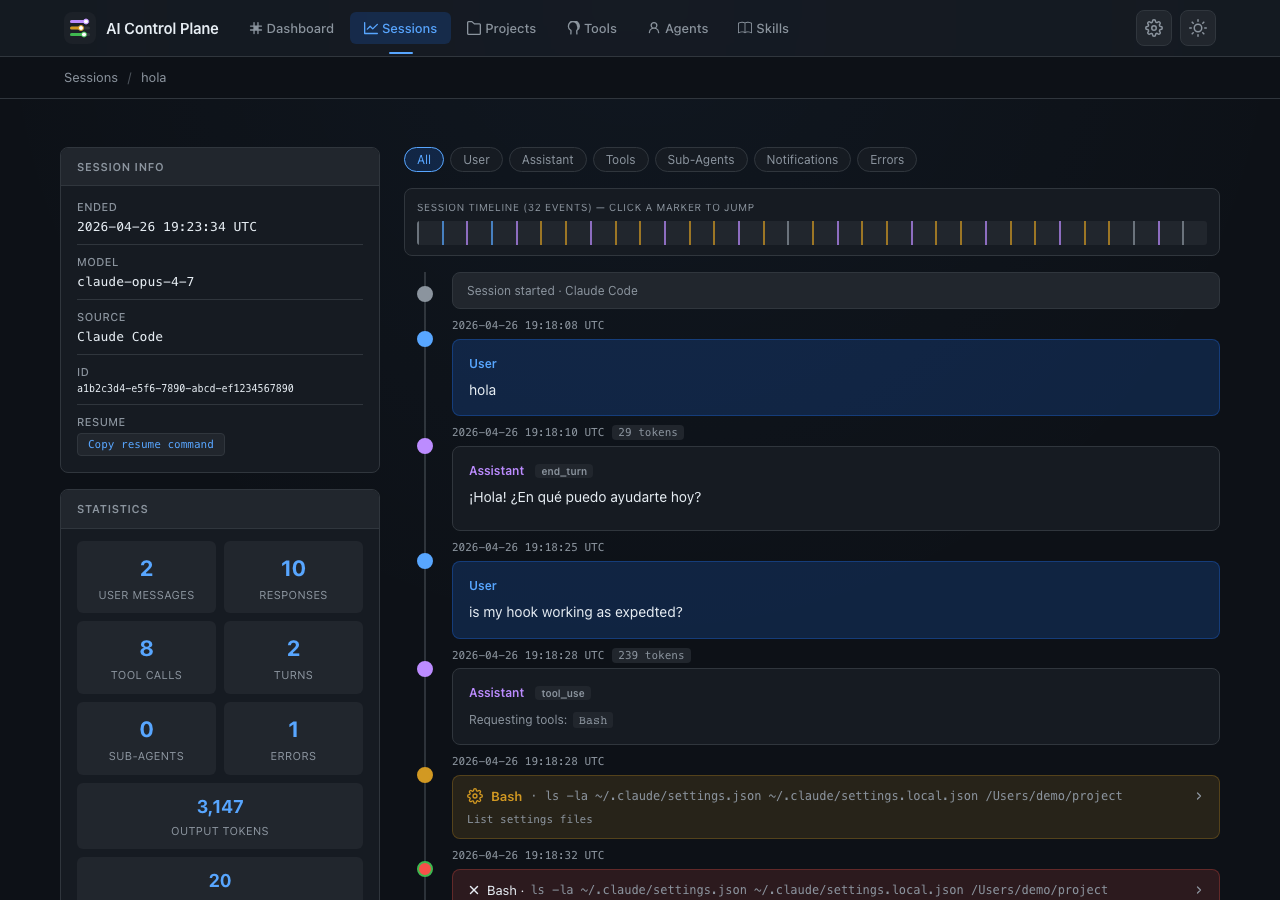
Task: Click the timestamp 2026-04-26 19:18:08 UTC
Action: (528, 325)
